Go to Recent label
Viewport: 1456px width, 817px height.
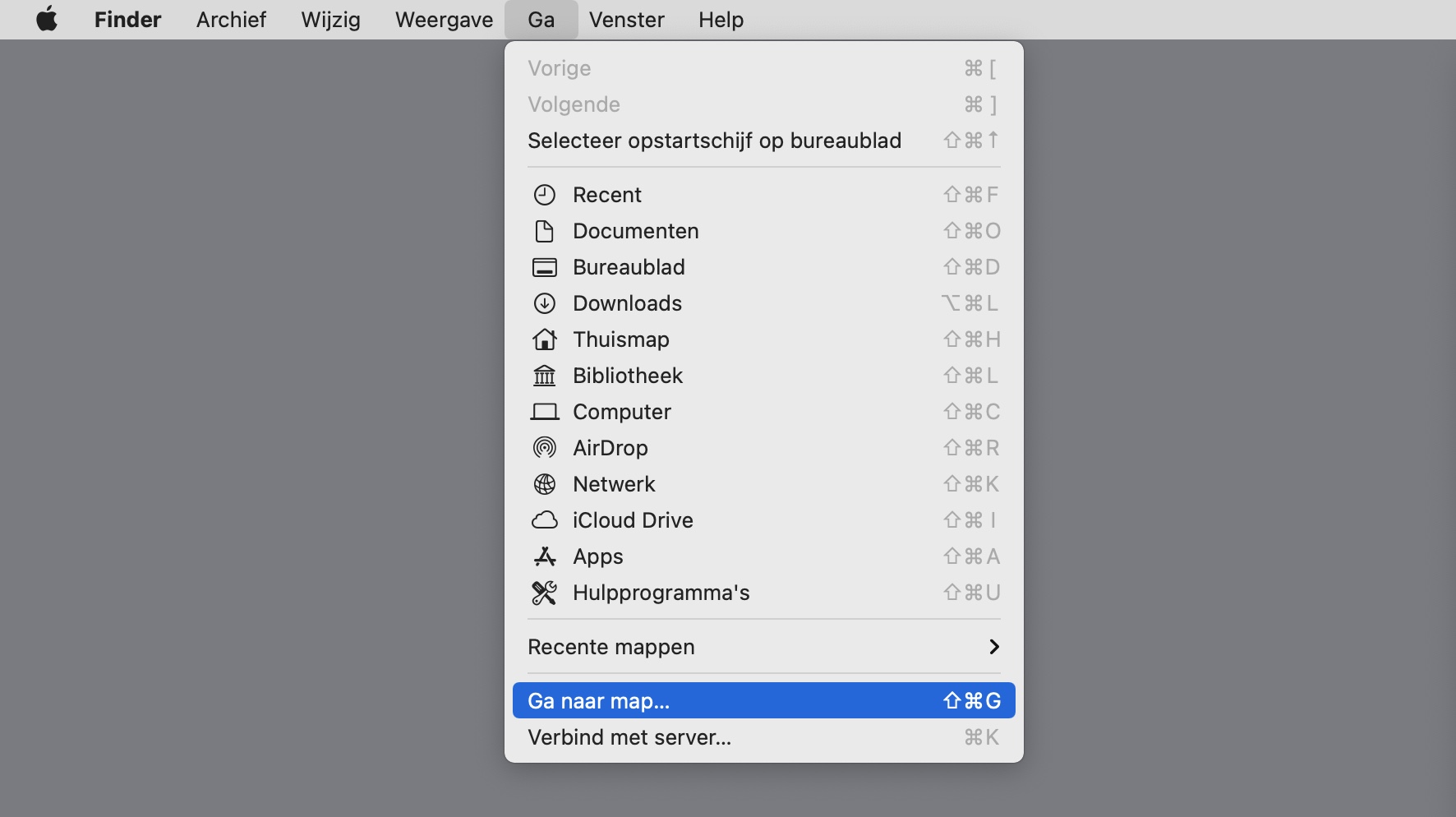pyautogui.click(x=606, y=195)
